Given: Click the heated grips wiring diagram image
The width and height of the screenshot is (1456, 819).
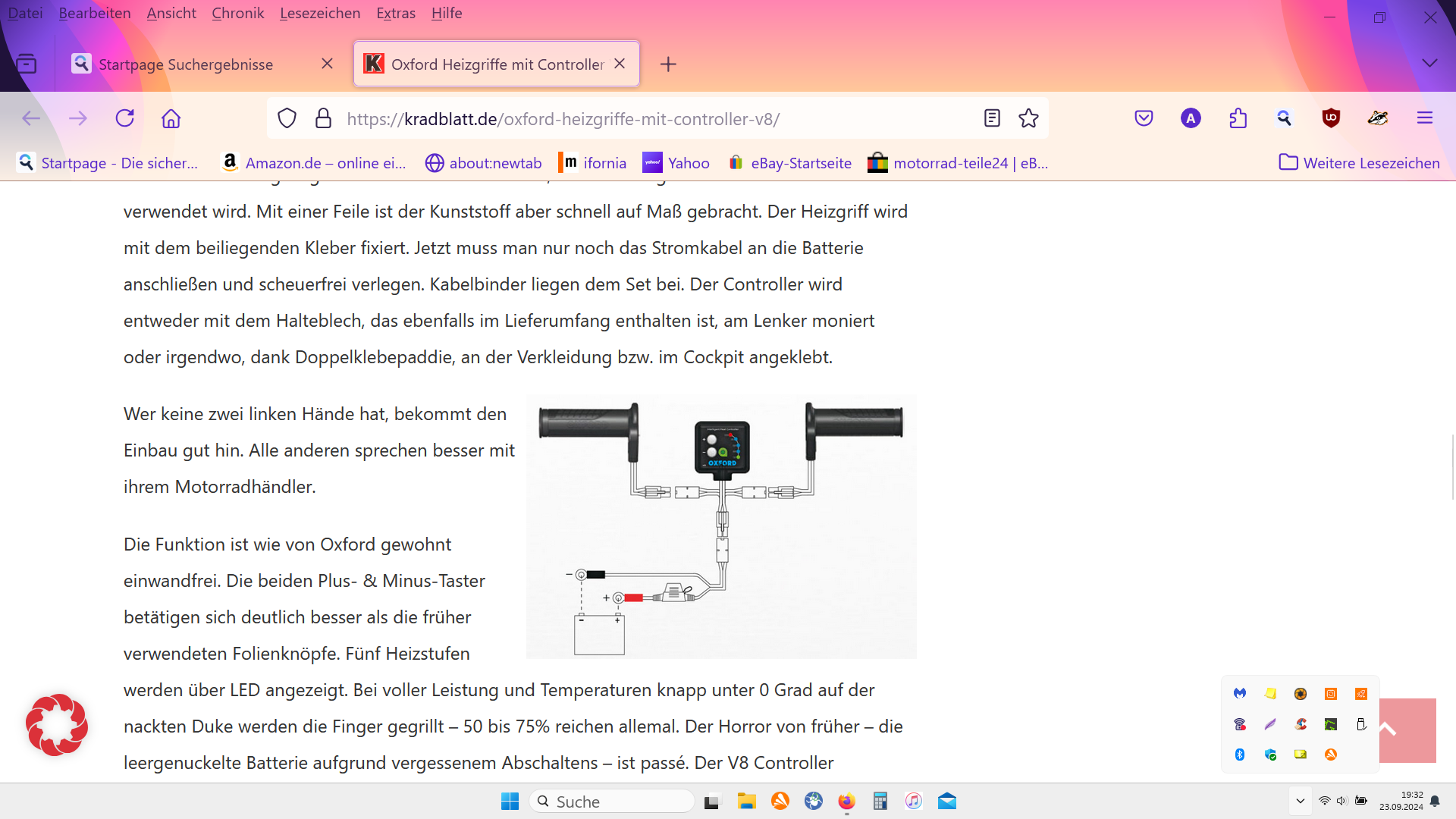Looking at the screenshot, I should [721, 526].
